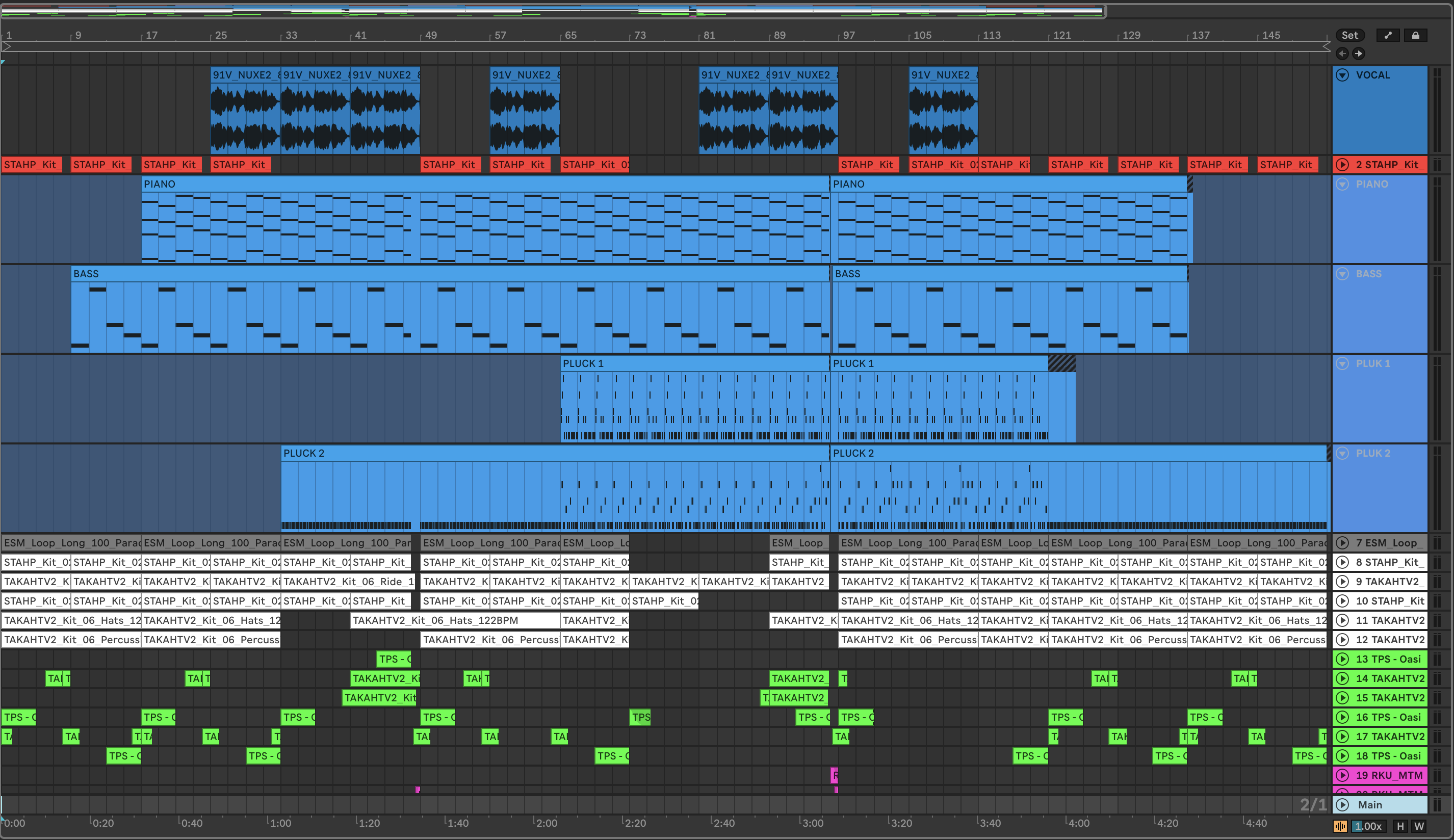Toggle the automation mode button

[x=1388, y=35]
